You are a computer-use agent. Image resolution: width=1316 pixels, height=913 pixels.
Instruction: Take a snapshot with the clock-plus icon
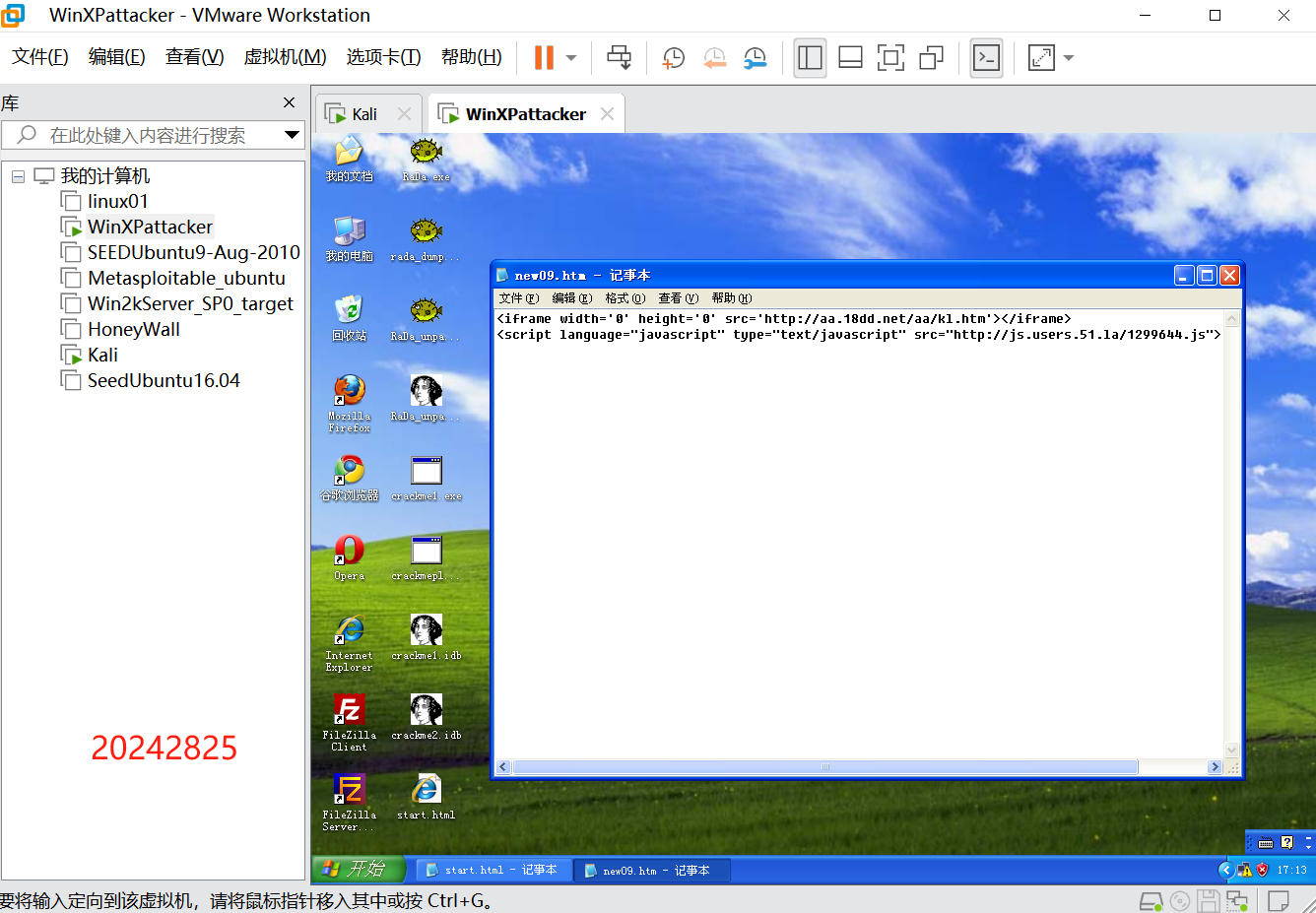point(674,58)
